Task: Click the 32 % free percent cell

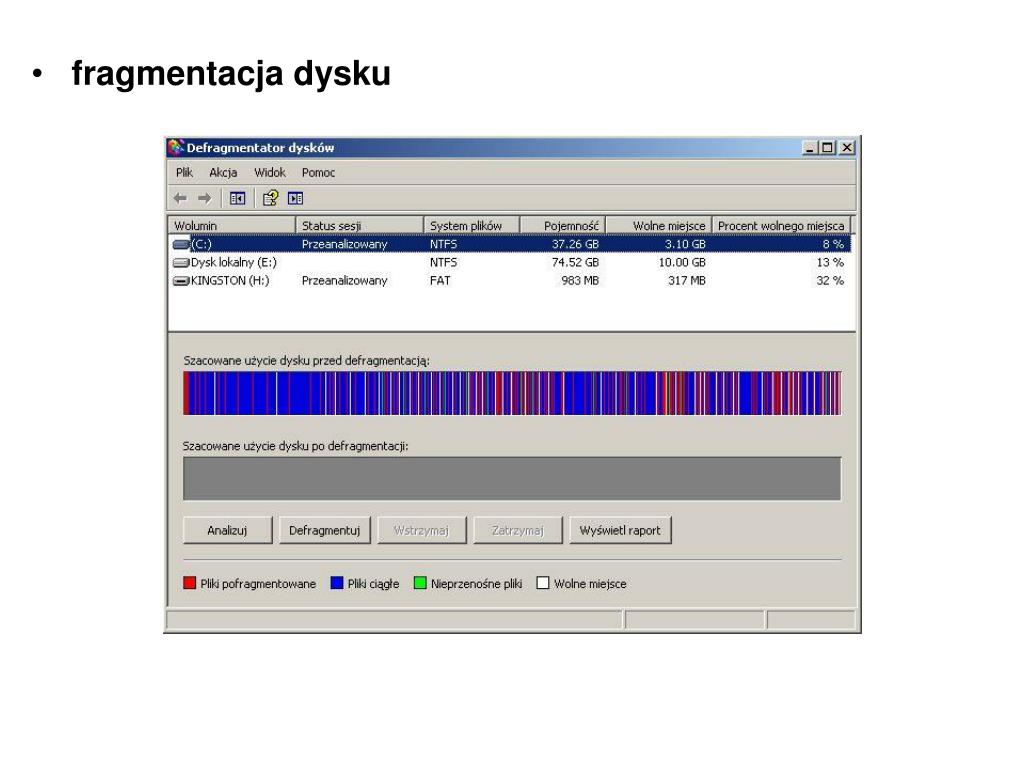Action: point(830,281)
